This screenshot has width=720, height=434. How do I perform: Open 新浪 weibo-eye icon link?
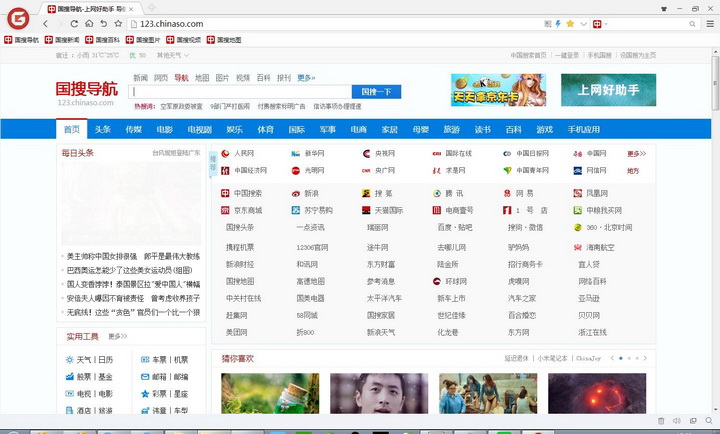click(x=296, y=193)
